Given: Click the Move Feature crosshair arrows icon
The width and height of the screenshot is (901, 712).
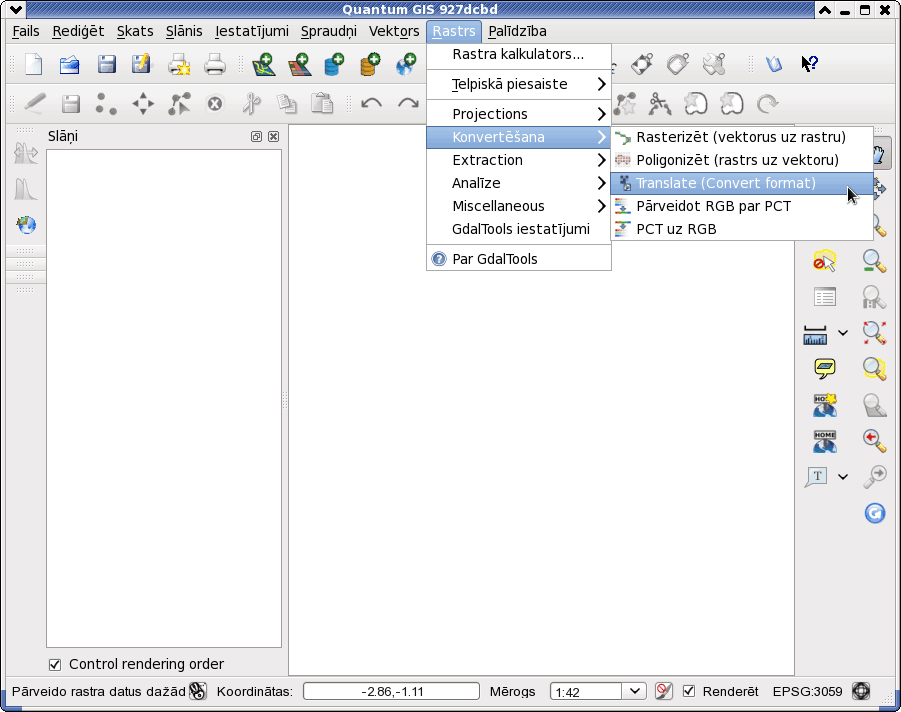Looking at the screenshot, I should click(143, 104).
